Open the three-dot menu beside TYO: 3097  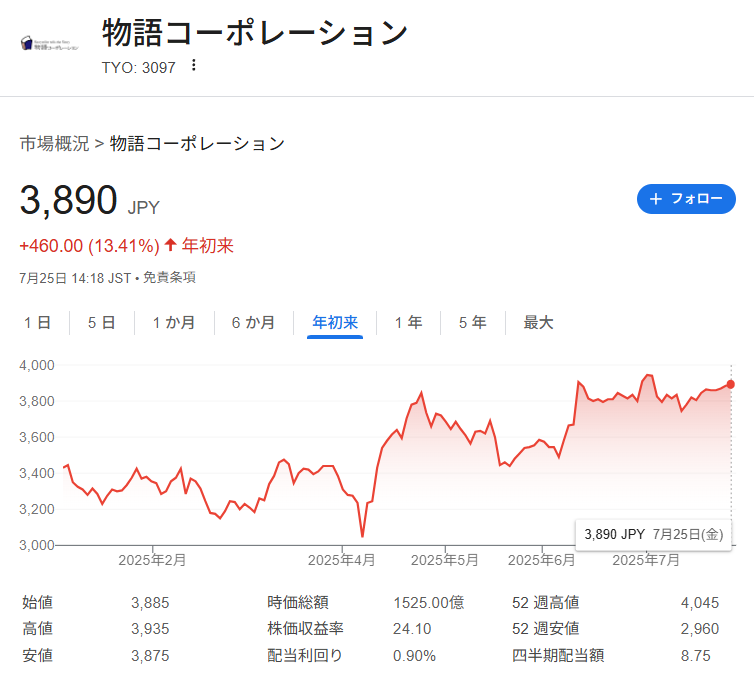pyautogui.click(x=193, y=65)
